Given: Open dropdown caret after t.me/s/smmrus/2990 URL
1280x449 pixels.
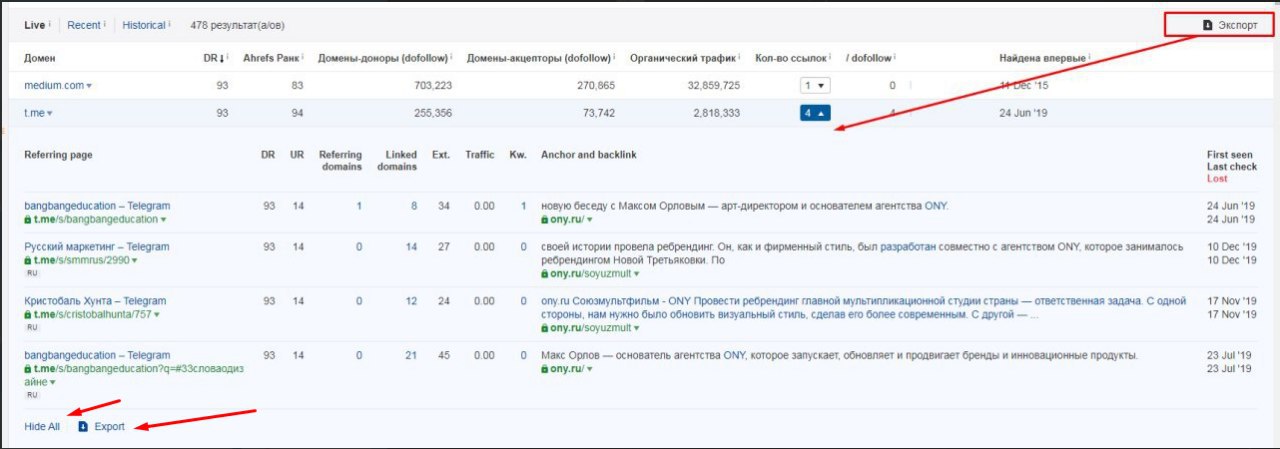Looking at the screenshot, I should point(134,261).
